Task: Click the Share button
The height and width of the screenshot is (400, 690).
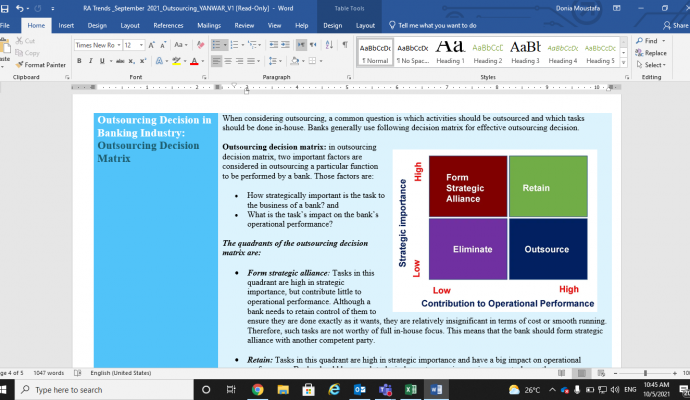Action: (x=677, y=25)
